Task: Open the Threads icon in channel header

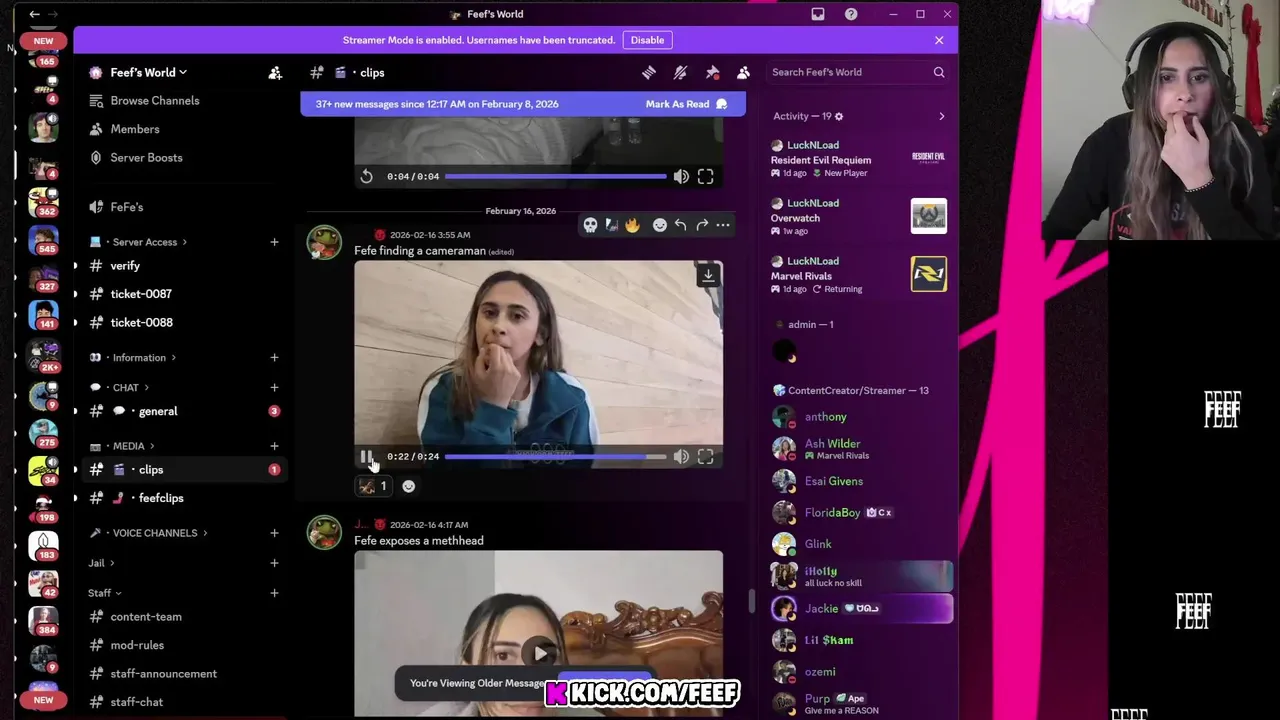Action: (x=649, y=72)
